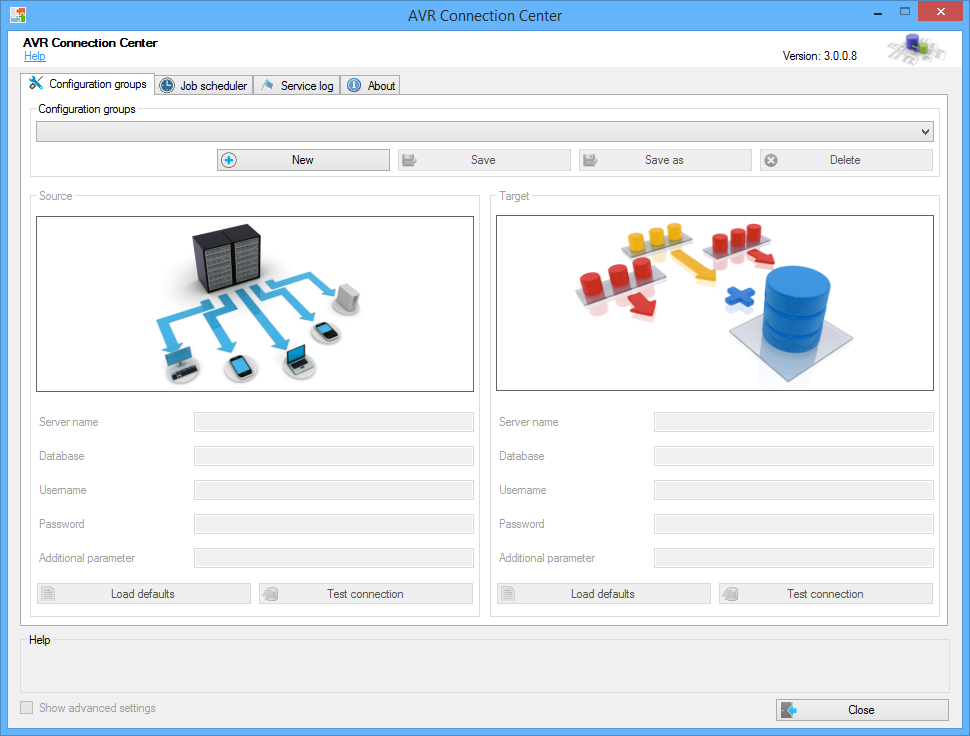Image resolution: width=970 pixels, height=736 pixels.
Task: Click Source Load defaults button
Action: [x=144, y=594]
